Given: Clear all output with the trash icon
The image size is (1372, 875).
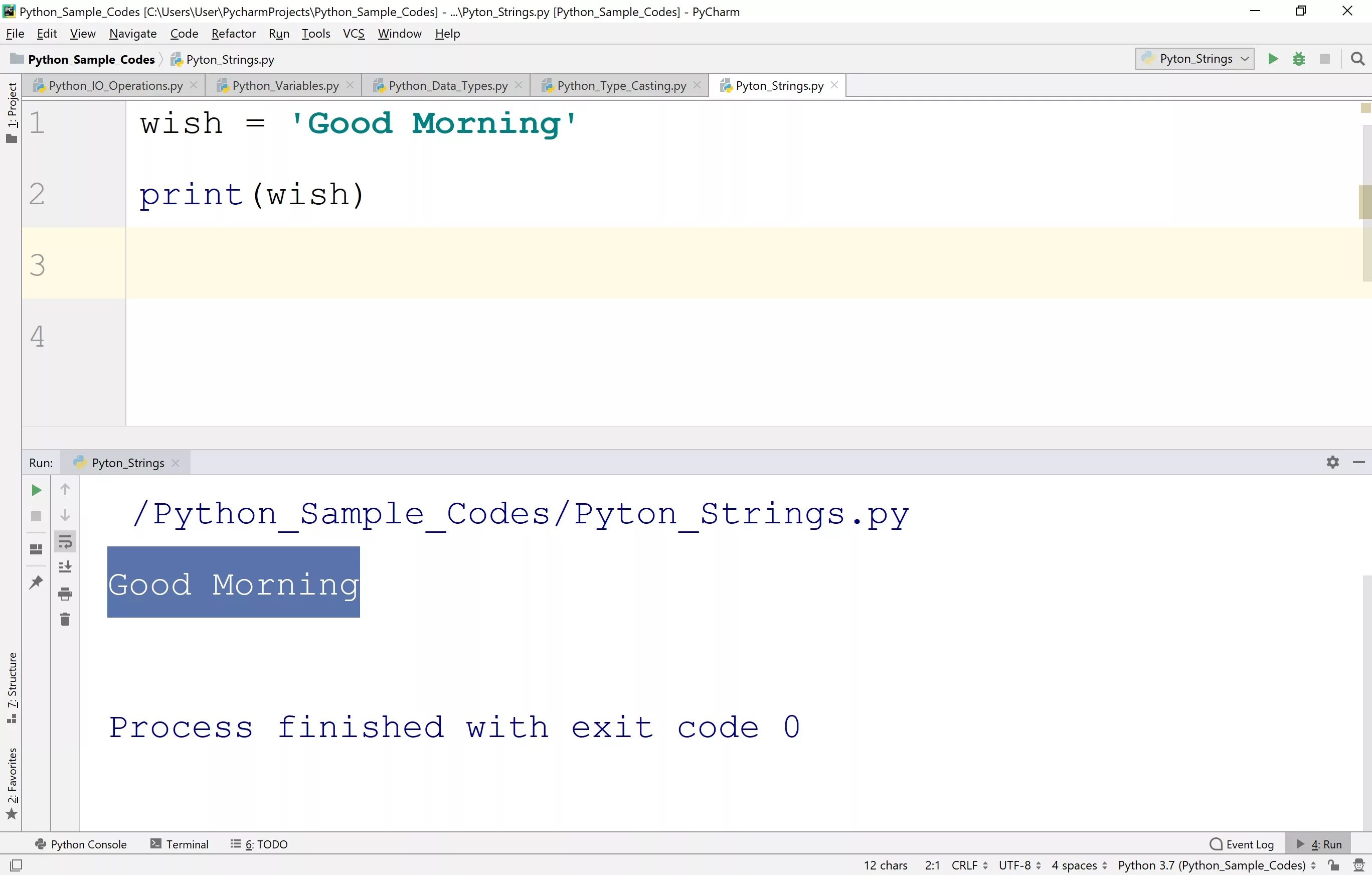Looking at the screenshot, I should (x=65, y=619).
